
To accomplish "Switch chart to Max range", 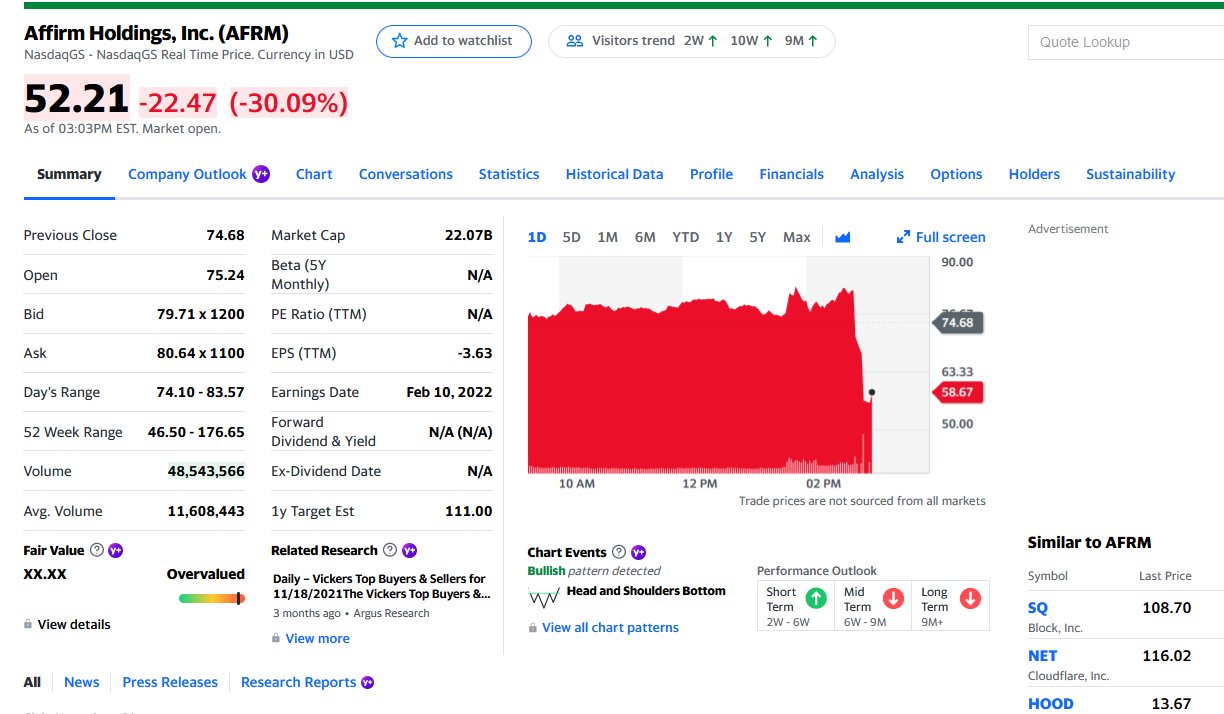I will 797,237.
